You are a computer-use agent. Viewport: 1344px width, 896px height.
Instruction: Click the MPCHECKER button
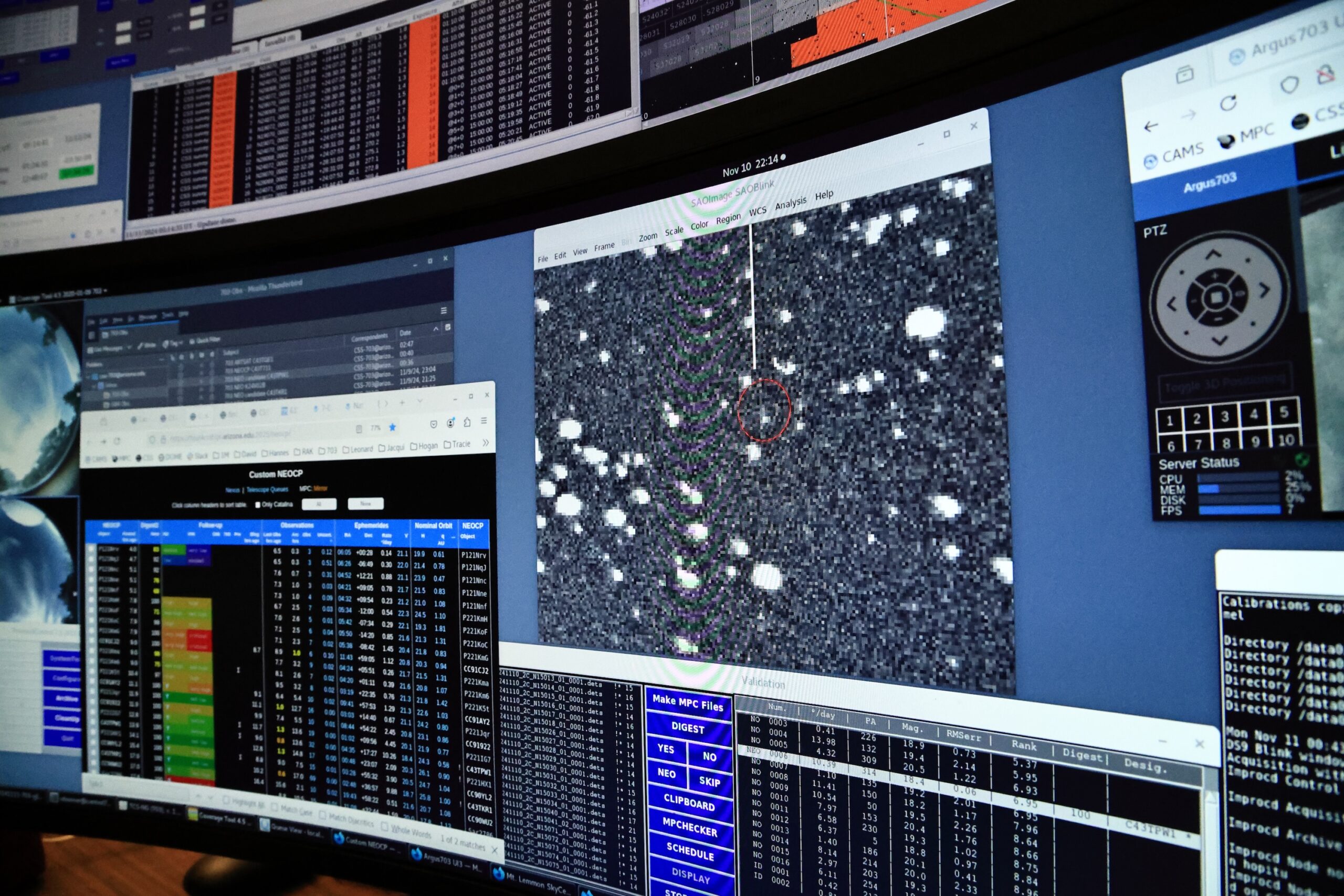(x=690, y=828)
